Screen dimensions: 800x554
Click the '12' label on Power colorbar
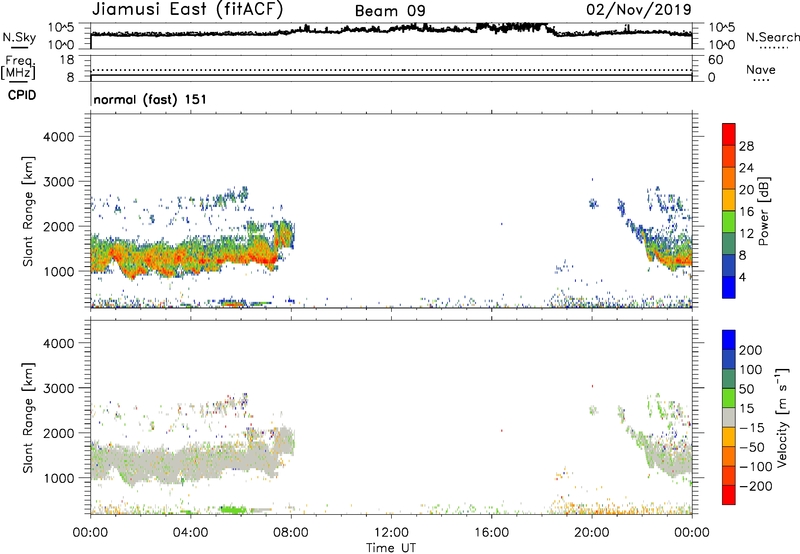(746, 234)
